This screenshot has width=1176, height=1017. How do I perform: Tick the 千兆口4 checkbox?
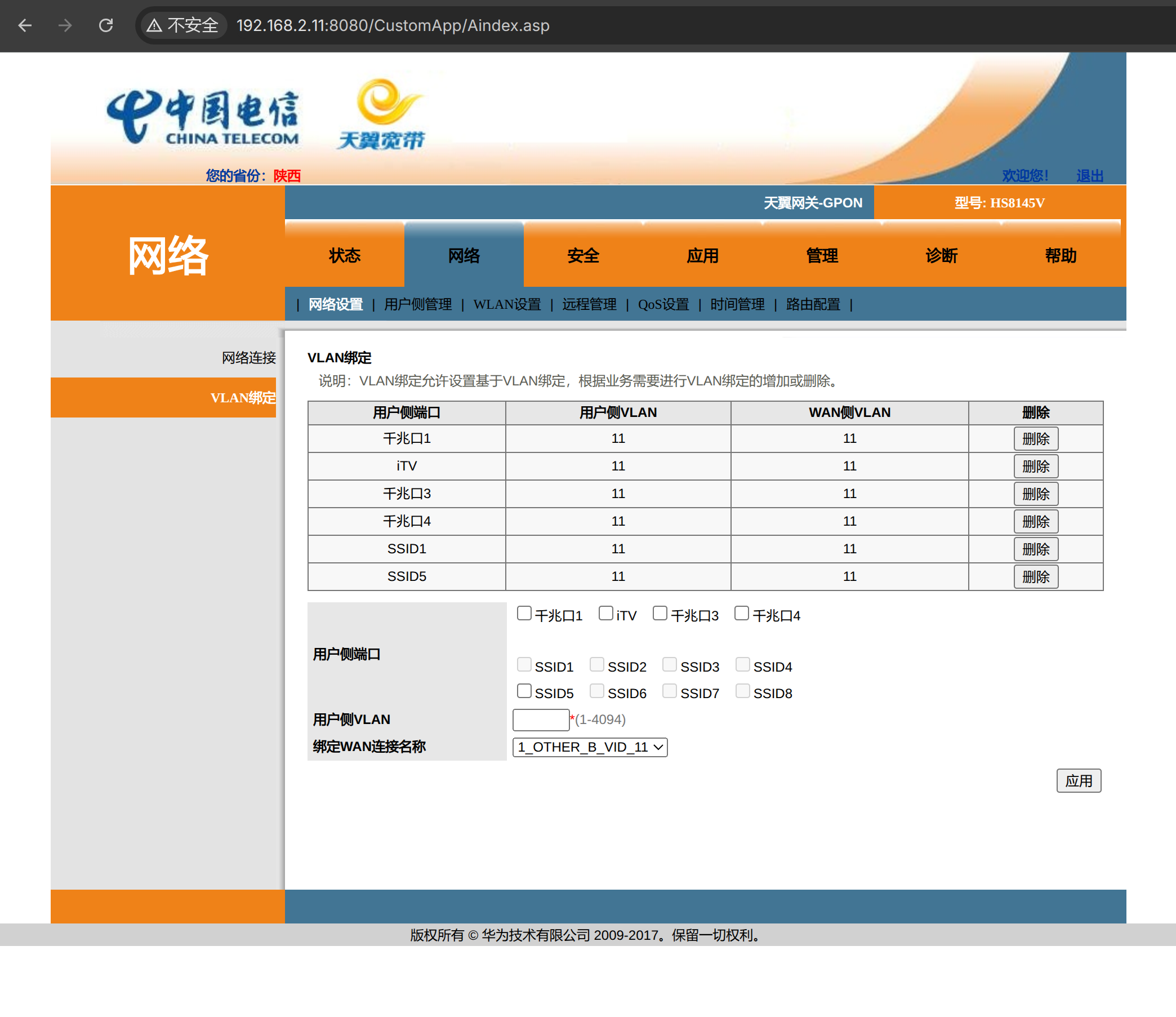(741, 613)
